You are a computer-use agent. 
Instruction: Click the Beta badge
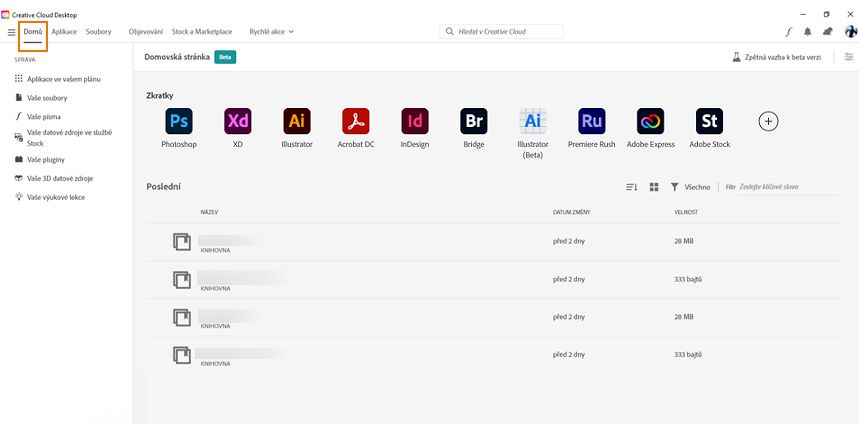click(x=225, y=57)
